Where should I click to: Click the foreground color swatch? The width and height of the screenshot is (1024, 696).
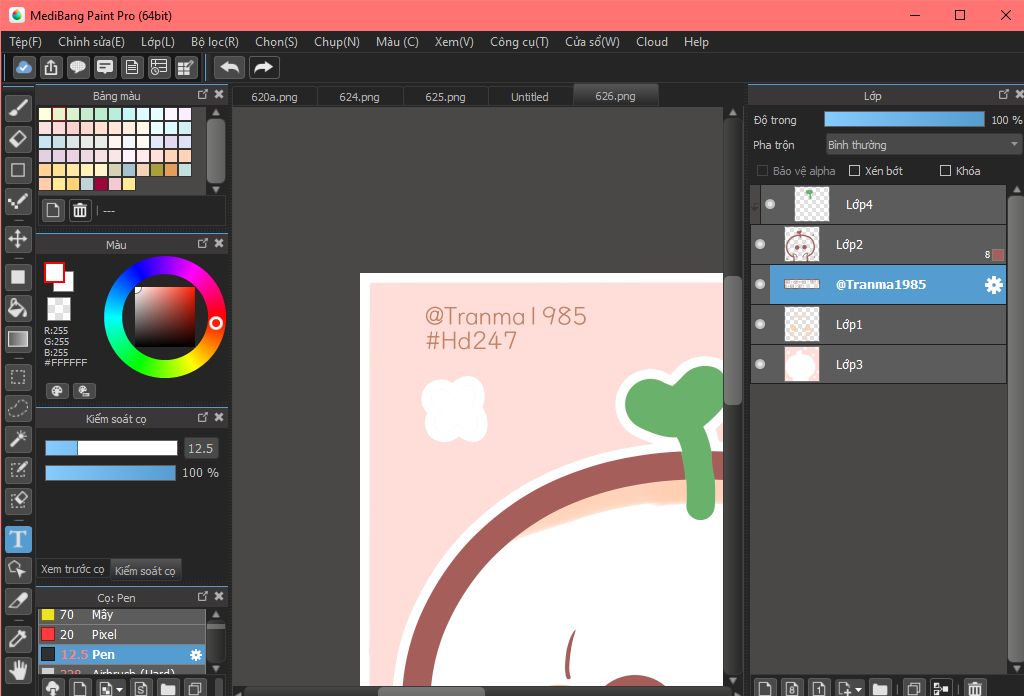coord(54,272)
